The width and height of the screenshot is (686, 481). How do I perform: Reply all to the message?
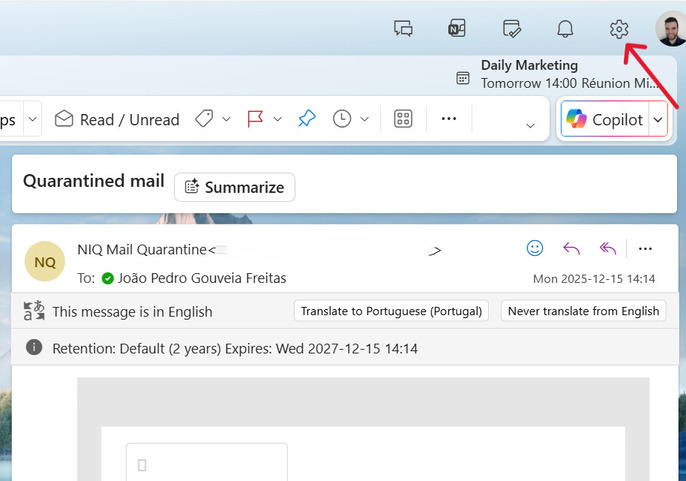[608, 249]
